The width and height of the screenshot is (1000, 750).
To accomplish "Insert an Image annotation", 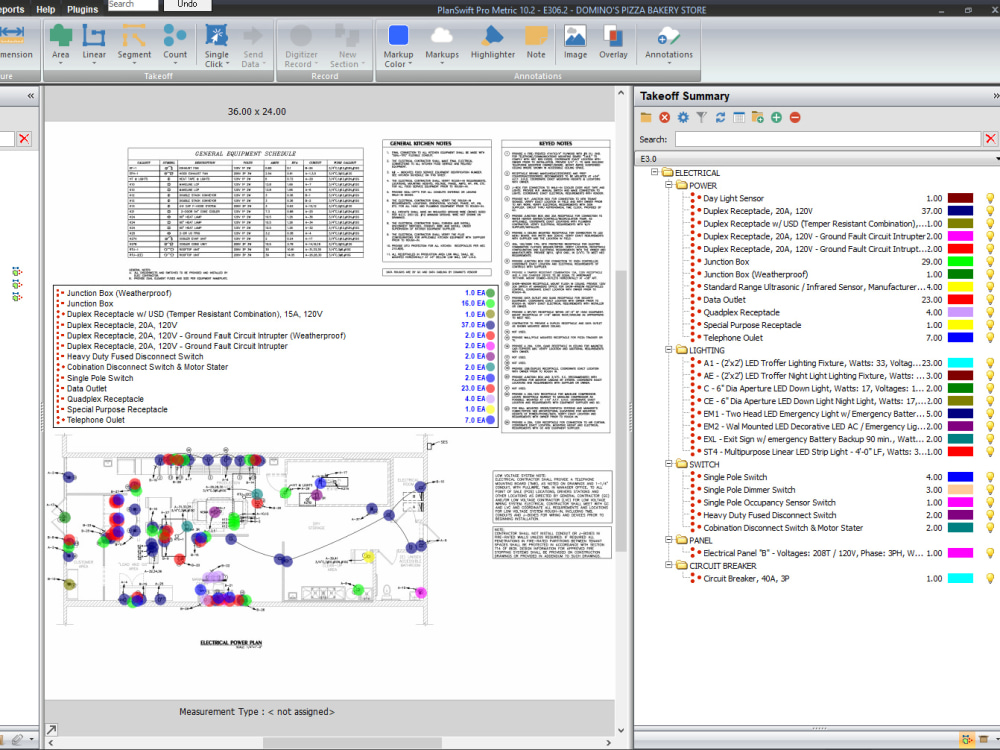I will click(575, 43).
